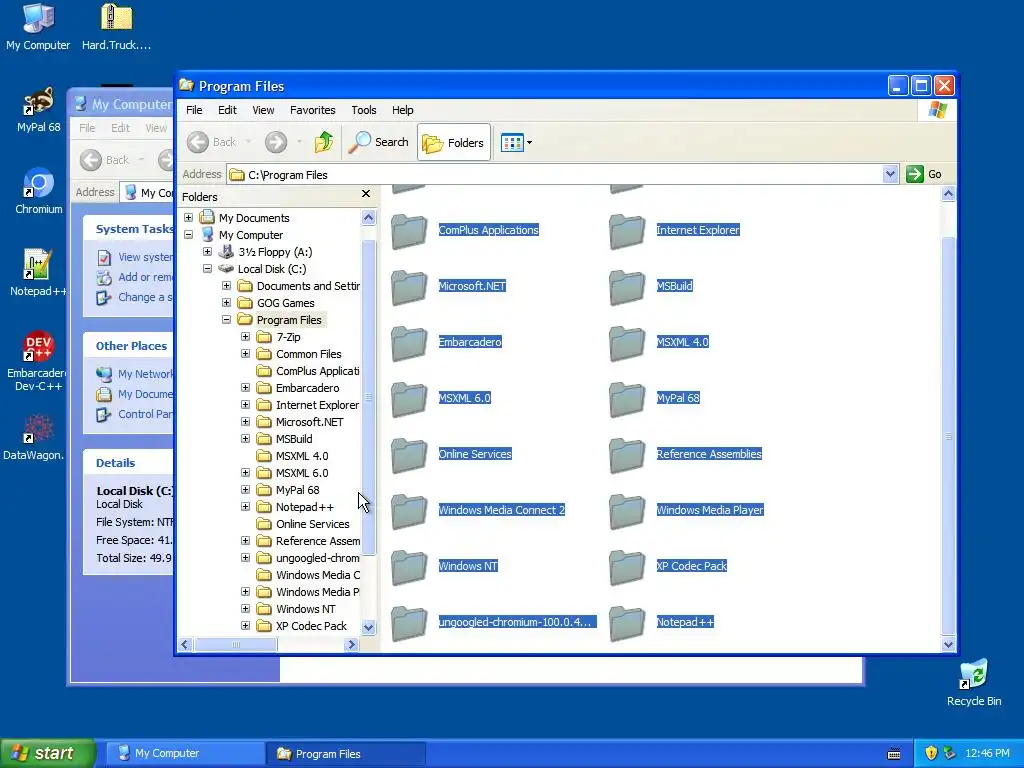Open the Recycle Bin
The height and width of the screenshot is (768, 1024).
973,682
